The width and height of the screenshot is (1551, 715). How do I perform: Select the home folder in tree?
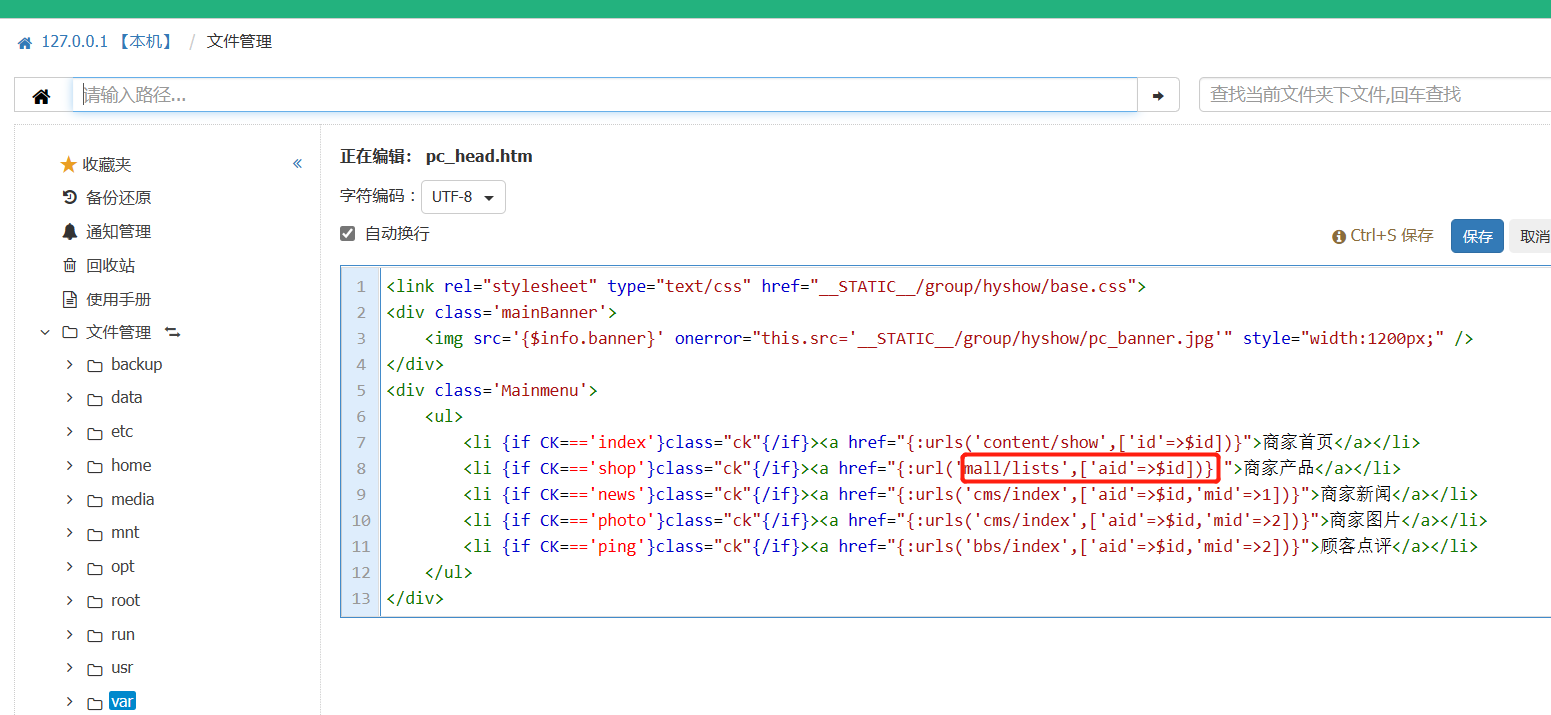(130, 466)
